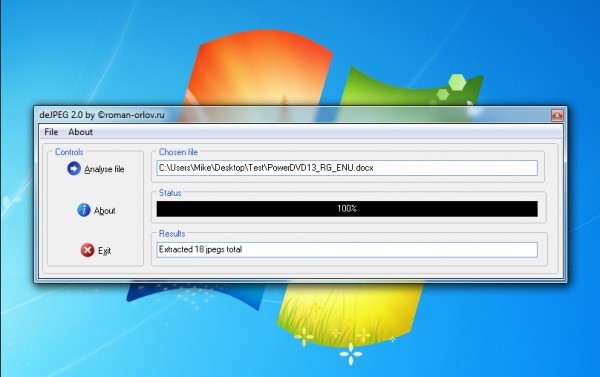Viewport: 600px width, 377px height.
Task: Click the Status group label
Action: 170,193
